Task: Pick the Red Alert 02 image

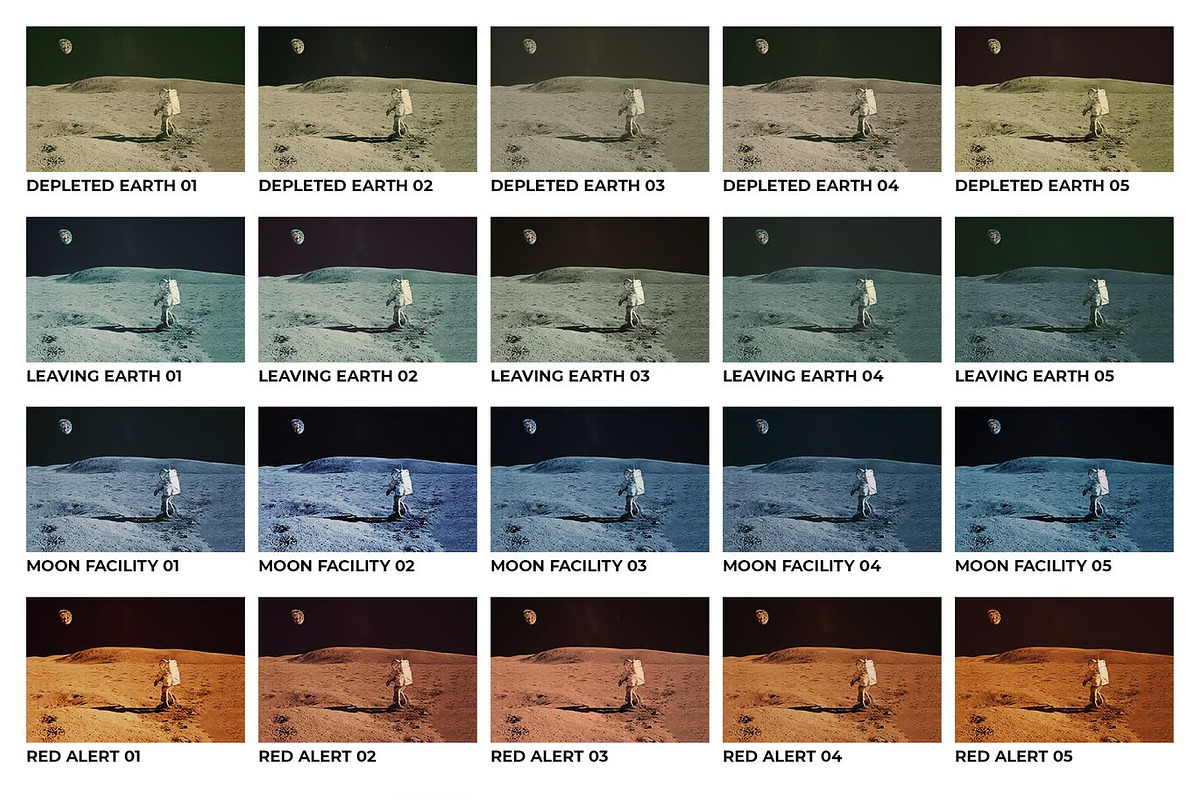Action: coord(368,669)
